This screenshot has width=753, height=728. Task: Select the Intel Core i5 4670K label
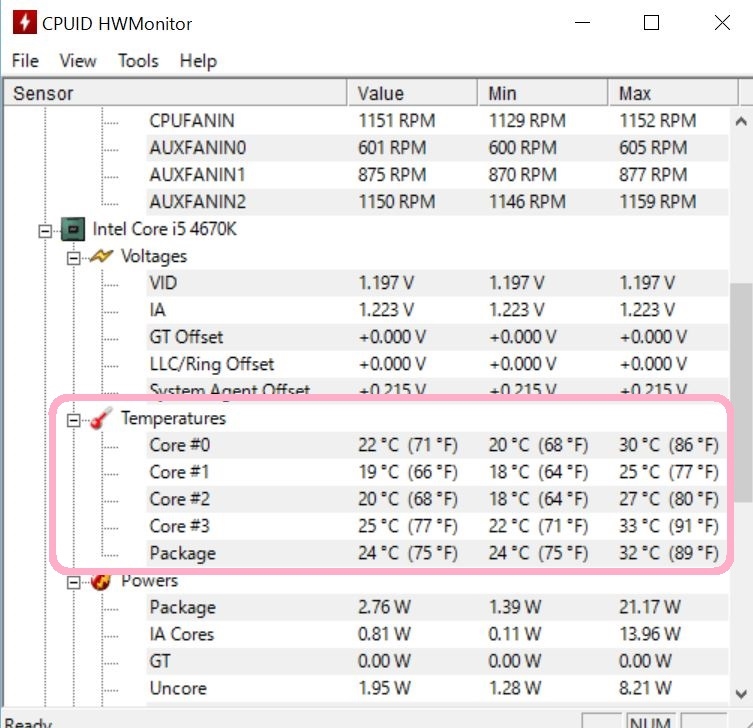pyautogui.click(x=164, y=229)
